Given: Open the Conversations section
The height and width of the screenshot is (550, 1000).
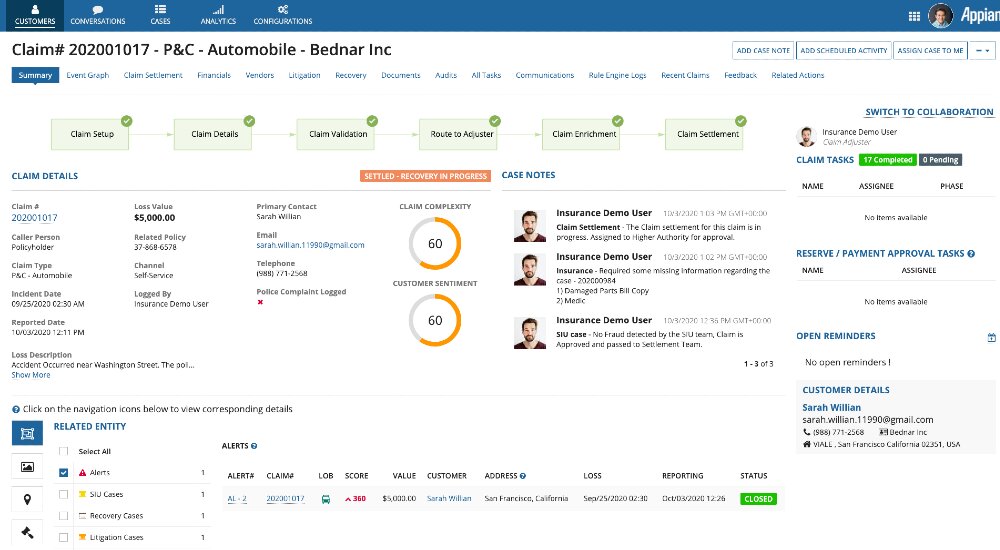Looking at the screenshot, I should 98,15.
